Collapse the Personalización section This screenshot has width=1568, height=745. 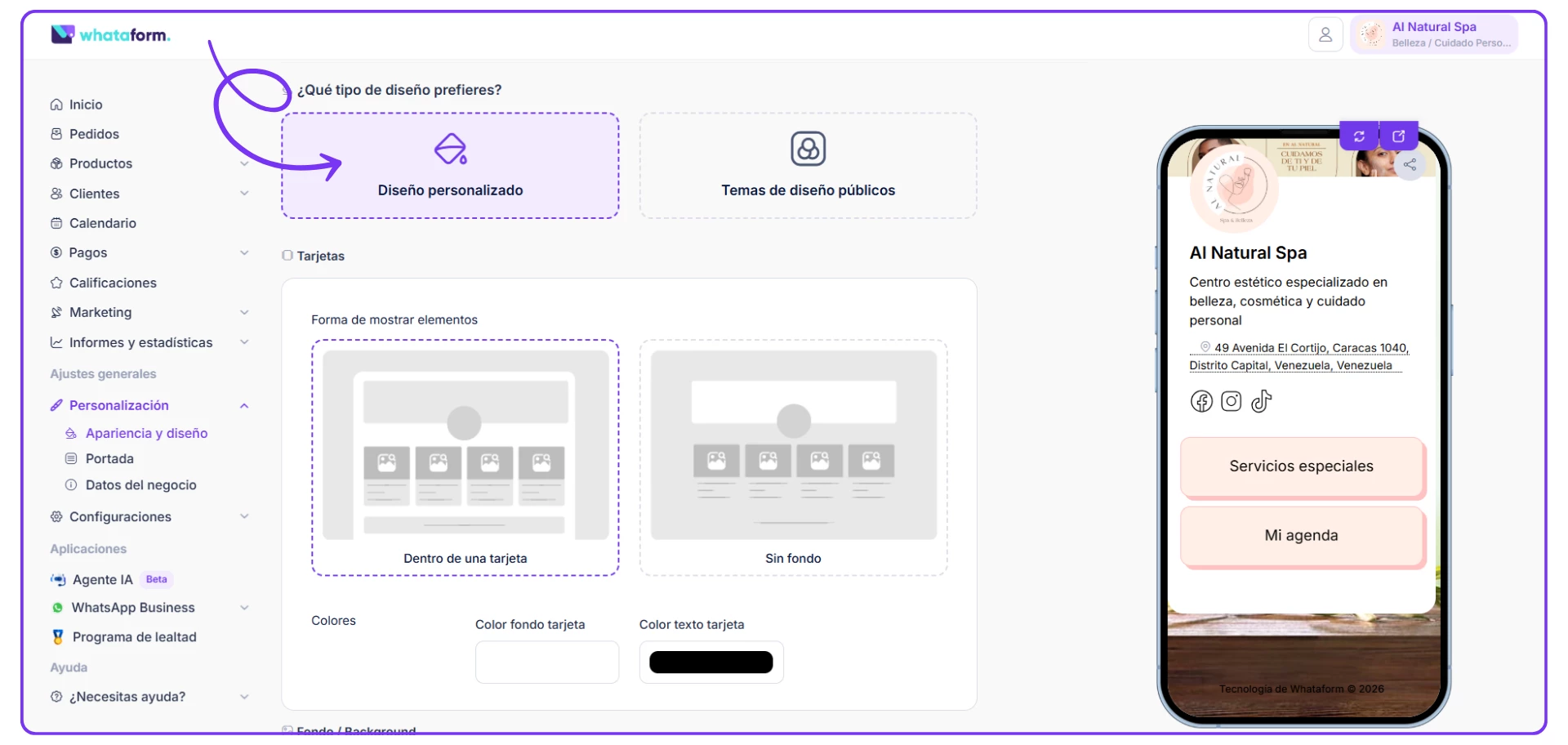point(244,406)
